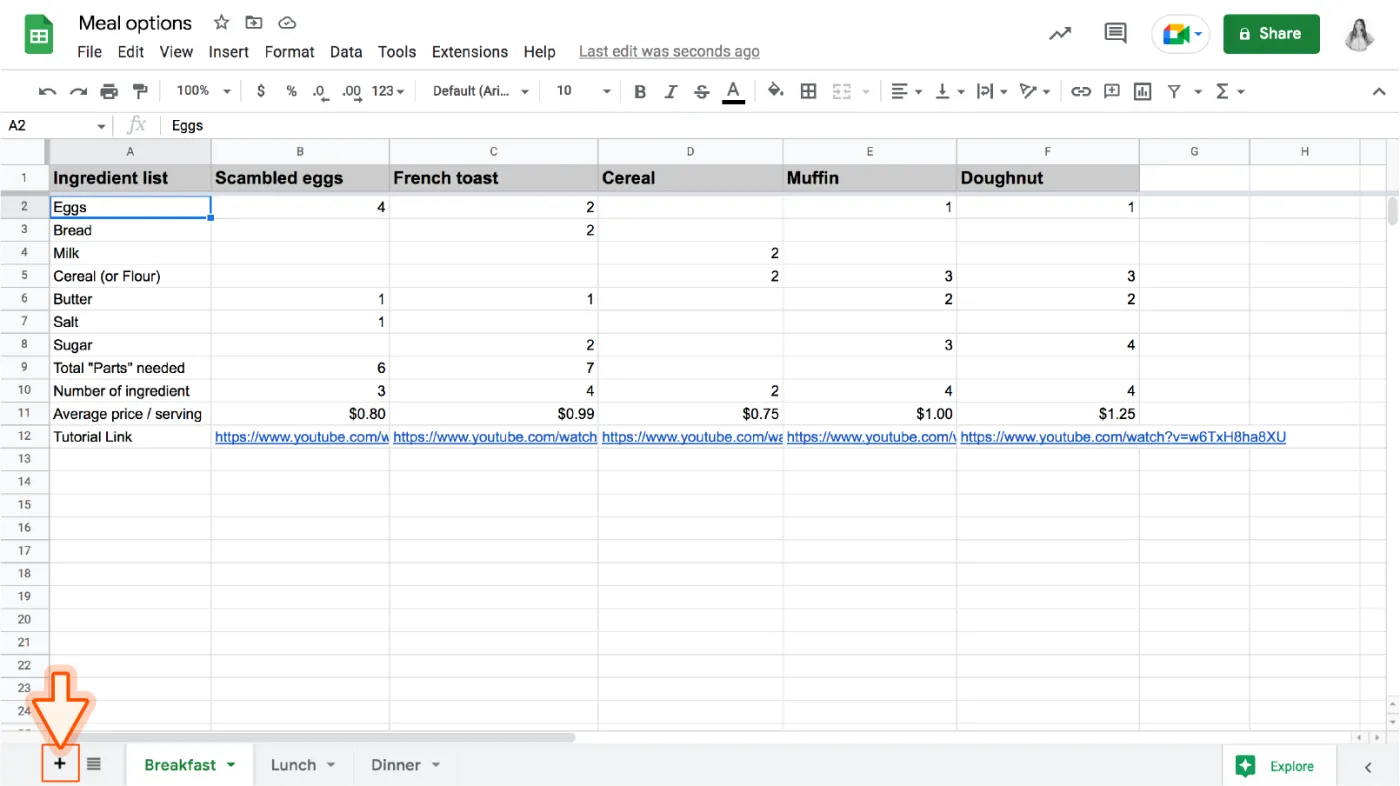
Task: Show the side panel using chevron icon
Action: coord(1368,767)
